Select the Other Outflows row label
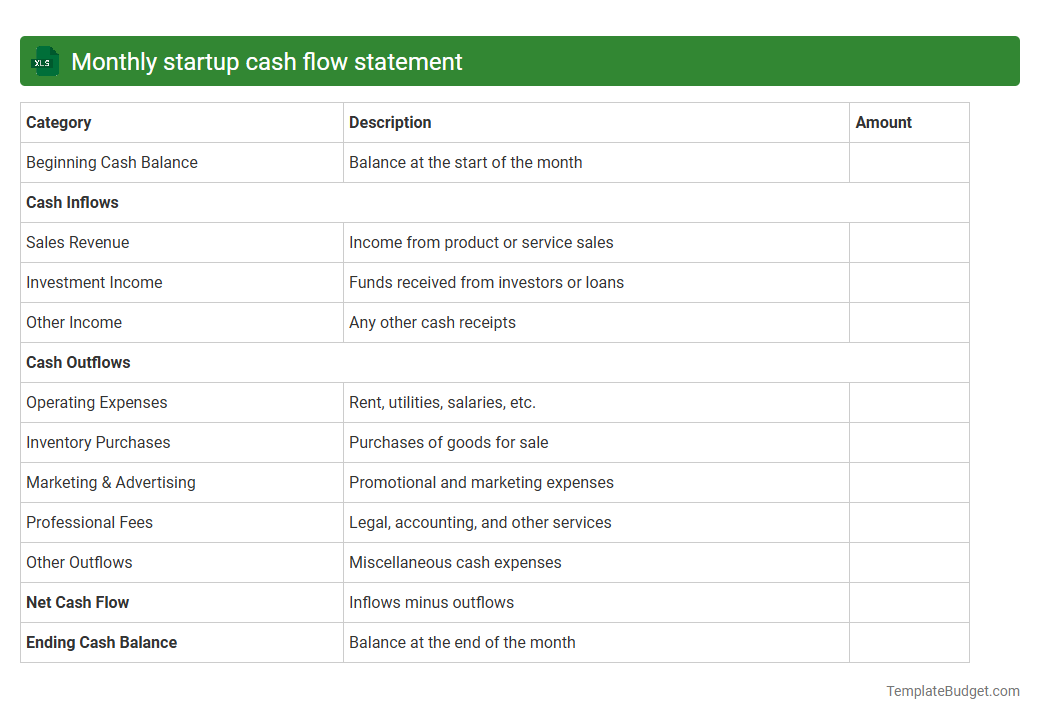This screenshot has width=1040, height=720. pos(79,562)
